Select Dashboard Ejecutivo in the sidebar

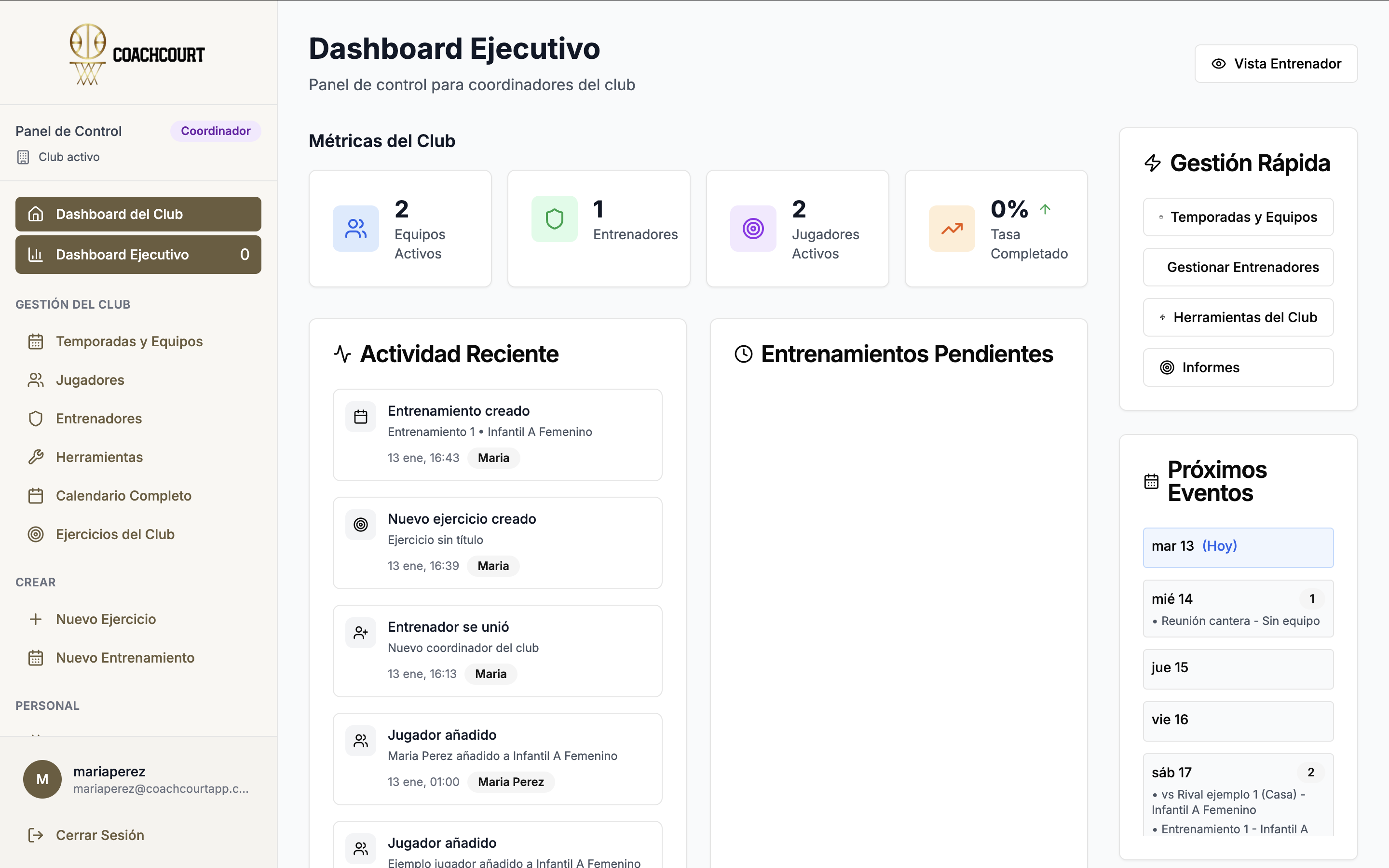[x=138, y=254]
